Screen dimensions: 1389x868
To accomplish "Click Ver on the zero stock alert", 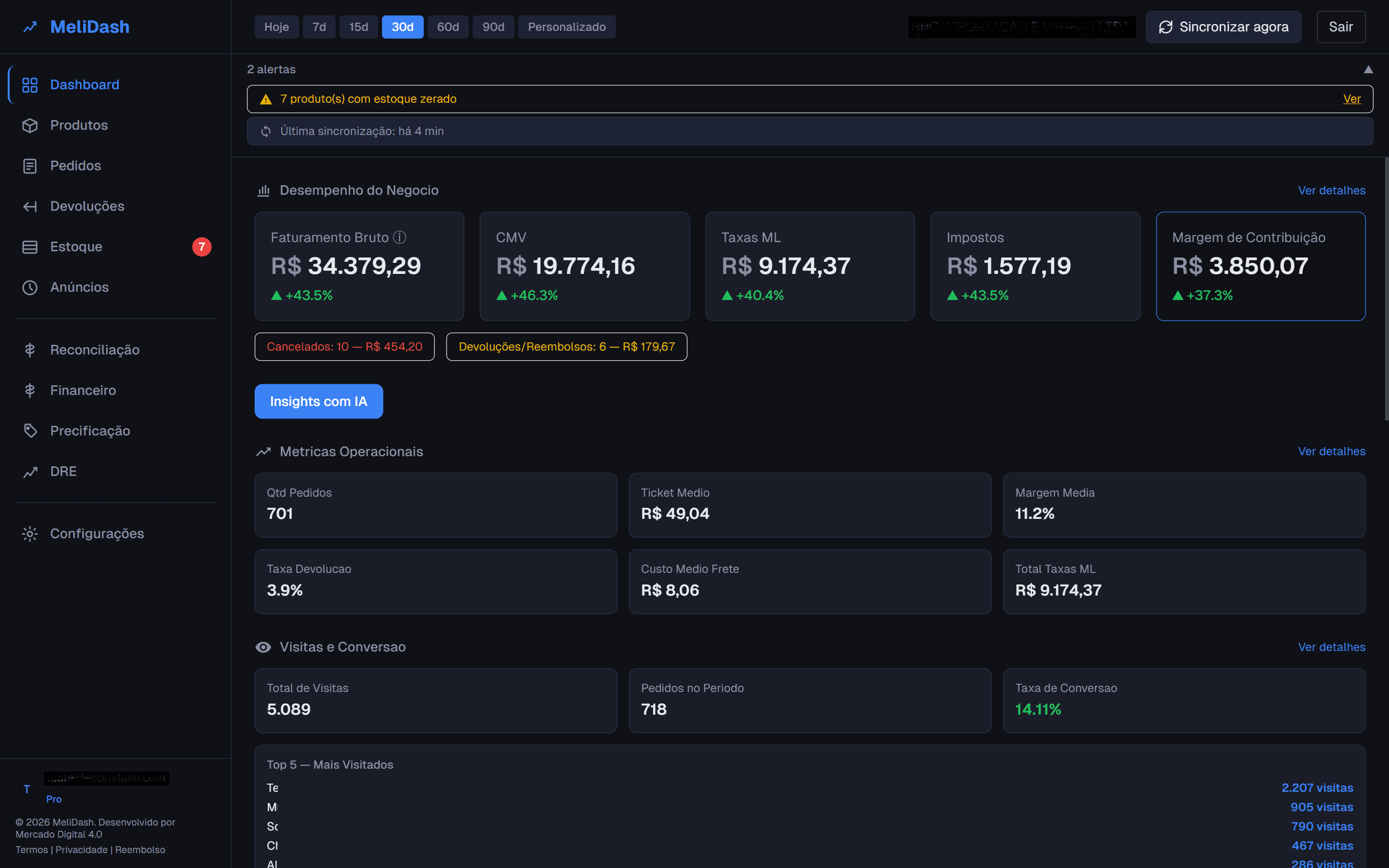I will 1352,98.
